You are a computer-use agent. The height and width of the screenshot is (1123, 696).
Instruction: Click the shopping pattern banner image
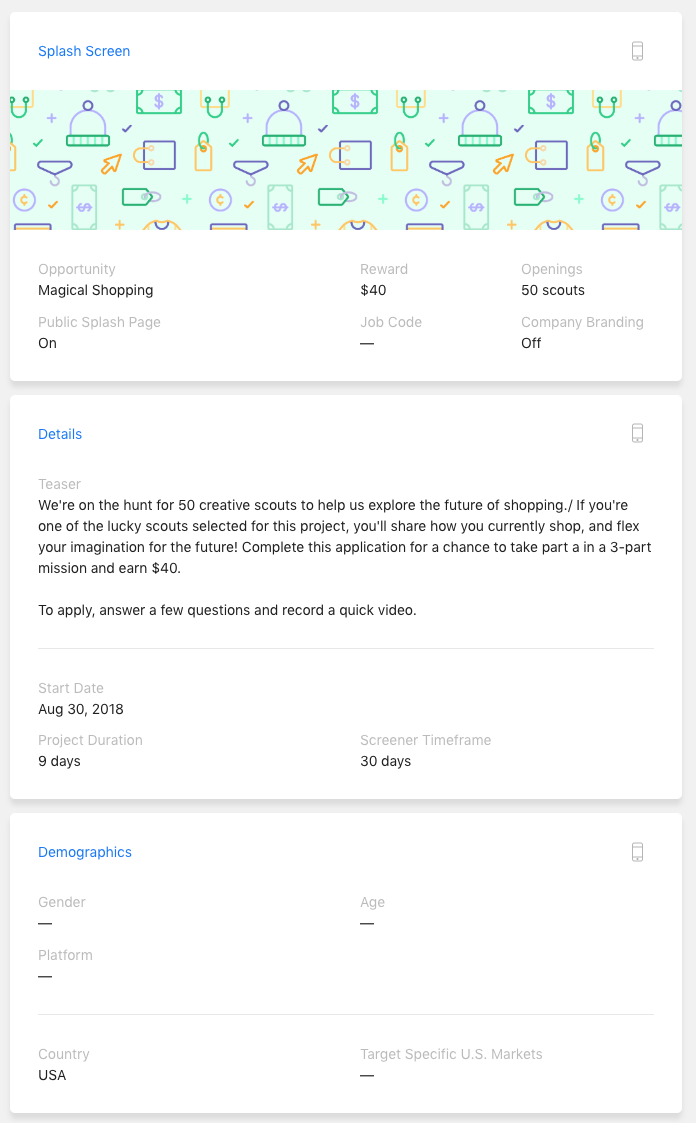point(346,160)
